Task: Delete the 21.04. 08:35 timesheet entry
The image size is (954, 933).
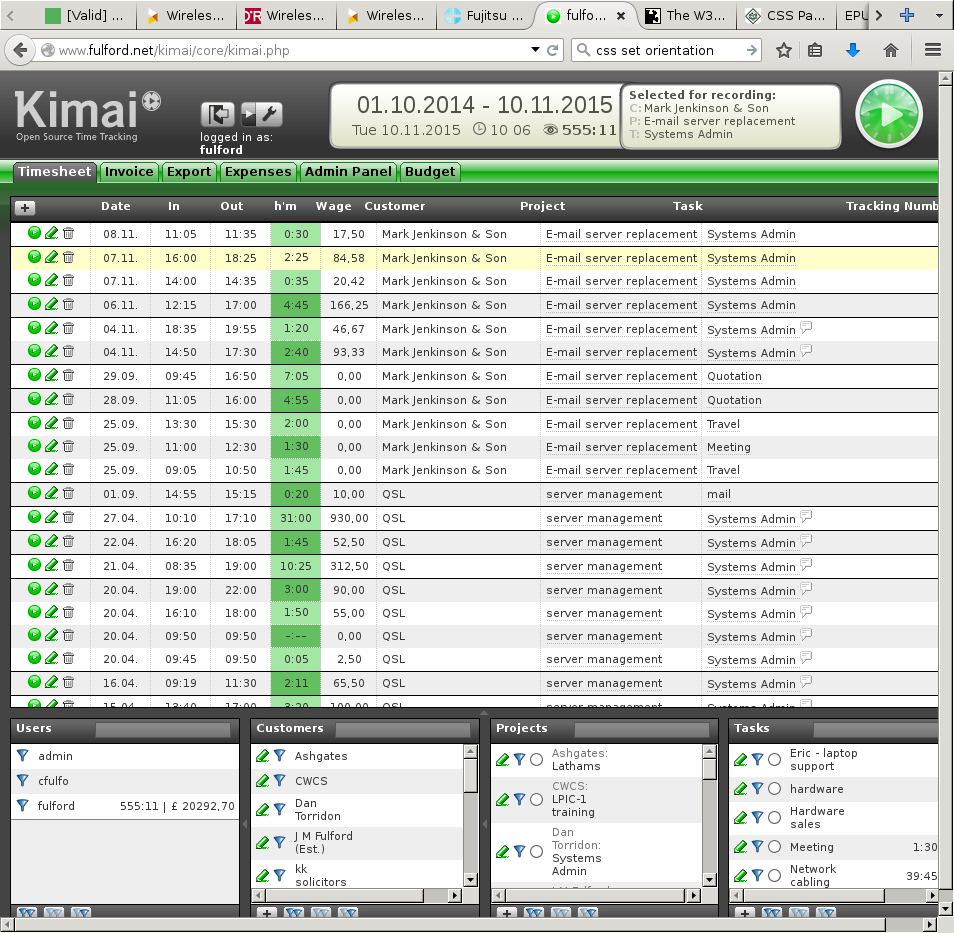Action: click(x=69, y=565)
